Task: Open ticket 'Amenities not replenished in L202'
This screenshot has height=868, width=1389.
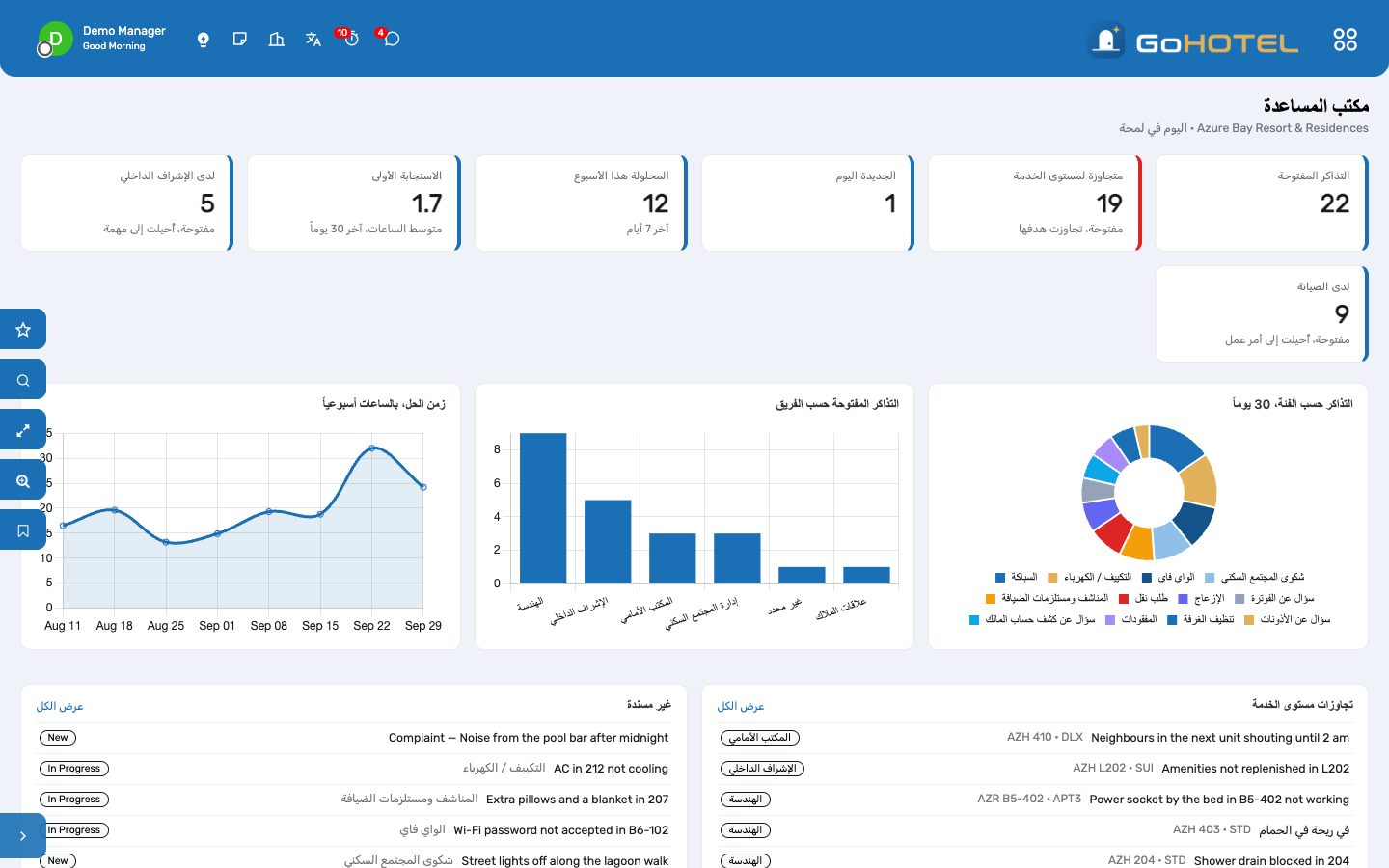Action: (x=1256, y=769)
